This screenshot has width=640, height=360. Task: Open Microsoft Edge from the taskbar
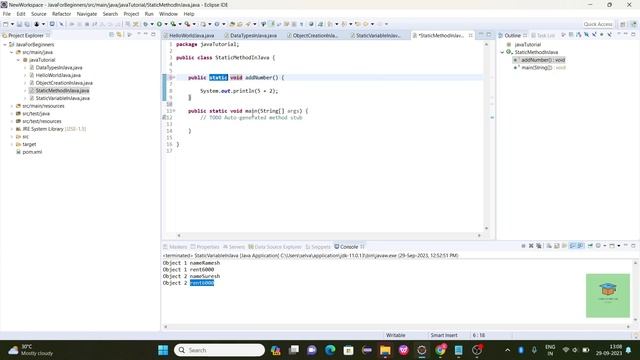click(330, 350)
